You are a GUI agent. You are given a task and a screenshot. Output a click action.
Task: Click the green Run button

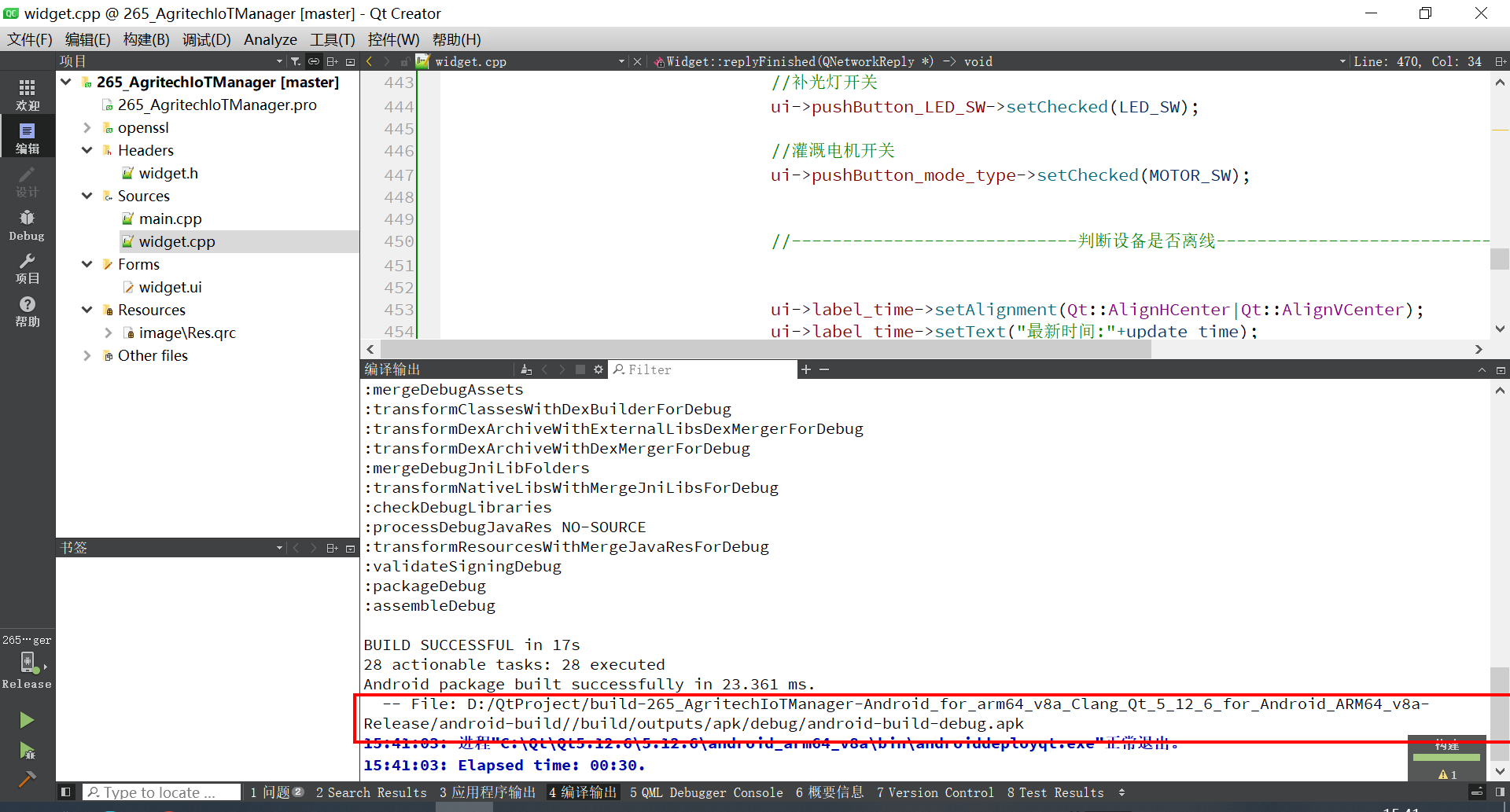tap(27, 720)
